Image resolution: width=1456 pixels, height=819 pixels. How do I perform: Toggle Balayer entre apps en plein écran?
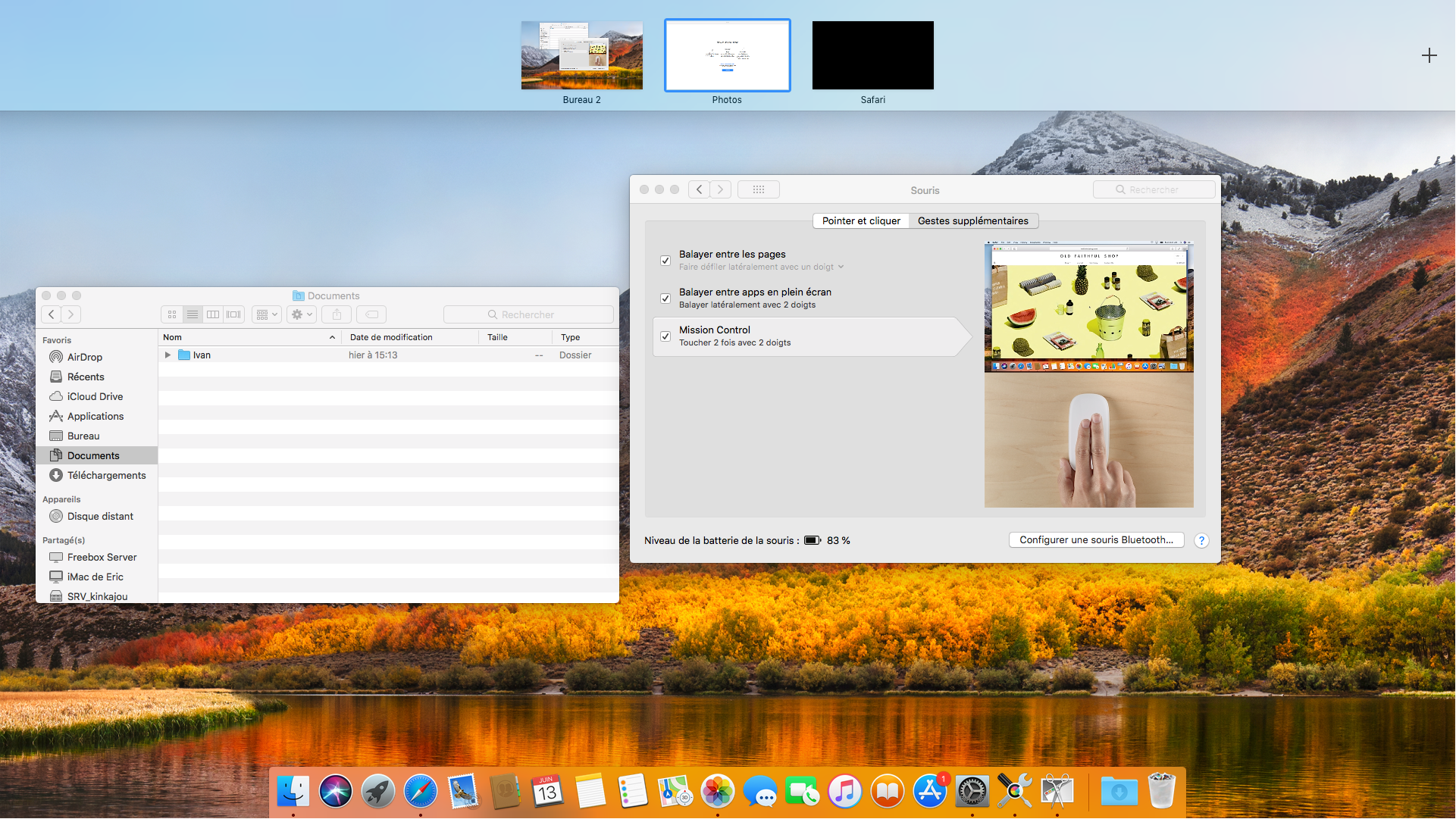pos(665,299)
